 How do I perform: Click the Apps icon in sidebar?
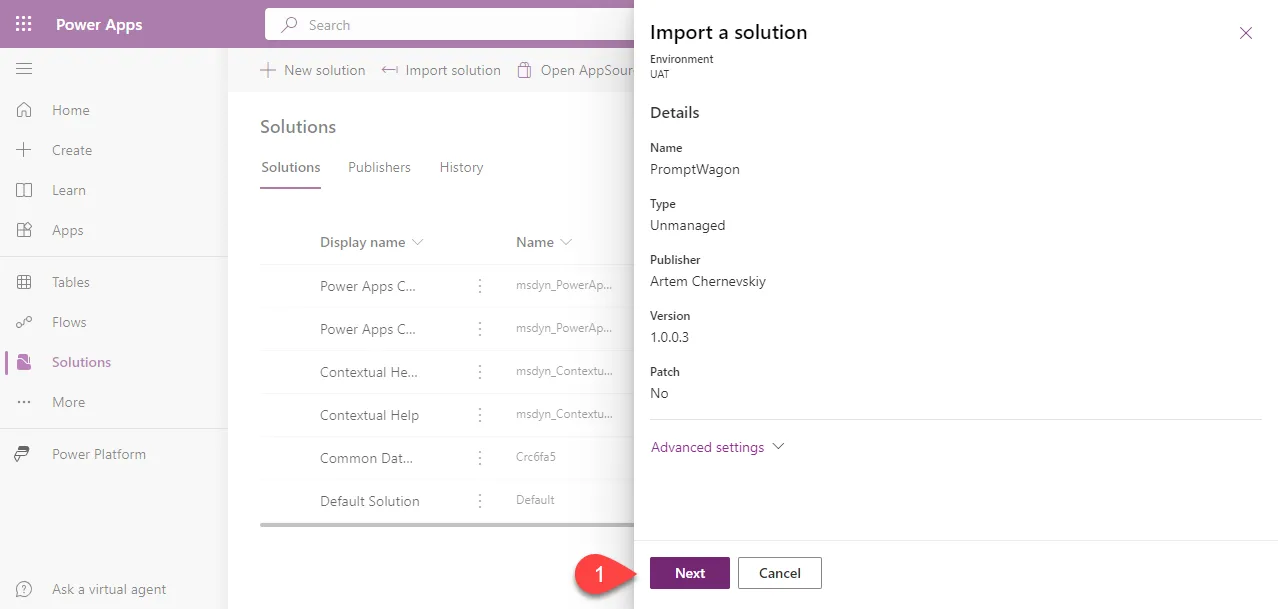coord(24,230)
